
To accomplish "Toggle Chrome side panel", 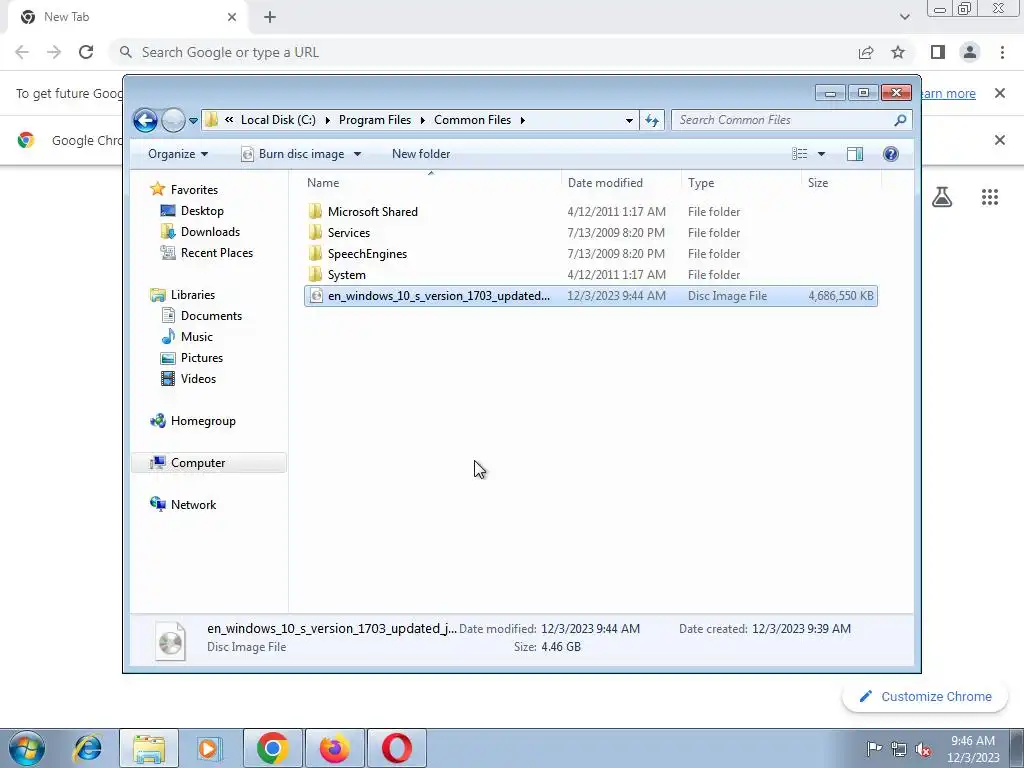I will pos(938,52).
